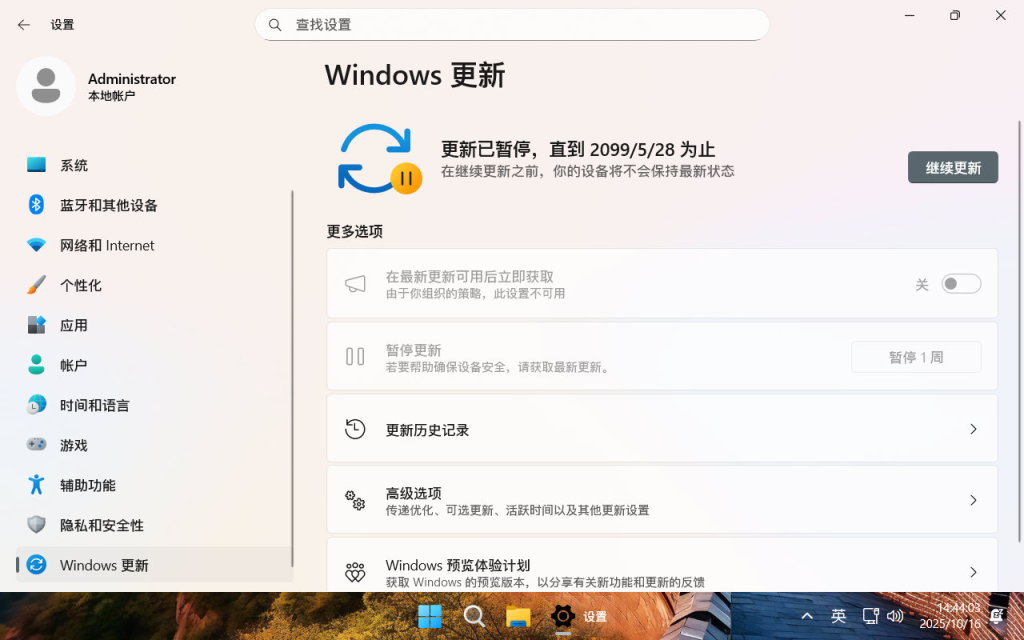This screenshot has width=1024, height=640.
Task: Click the volume icon in system tray
Action: 895,616
